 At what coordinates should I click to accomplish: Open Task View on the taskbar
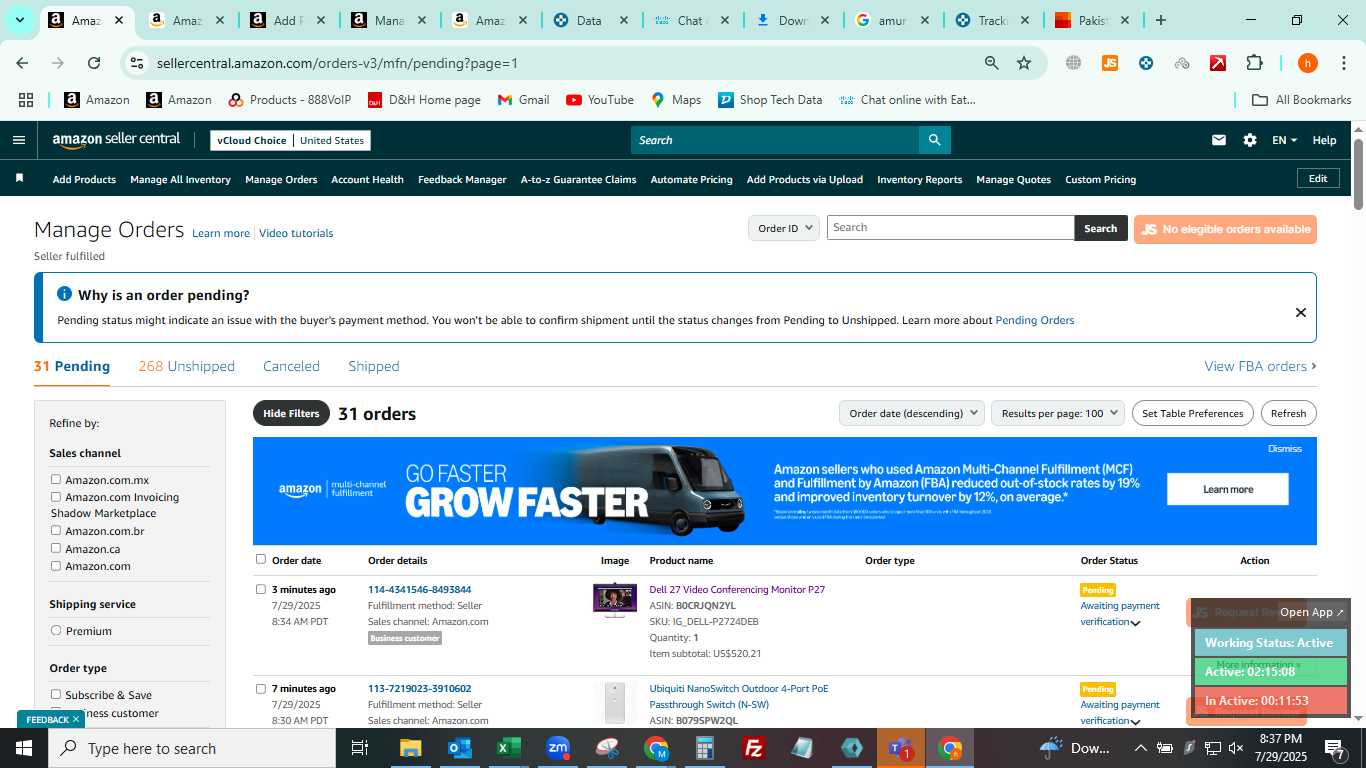point(360,748)
